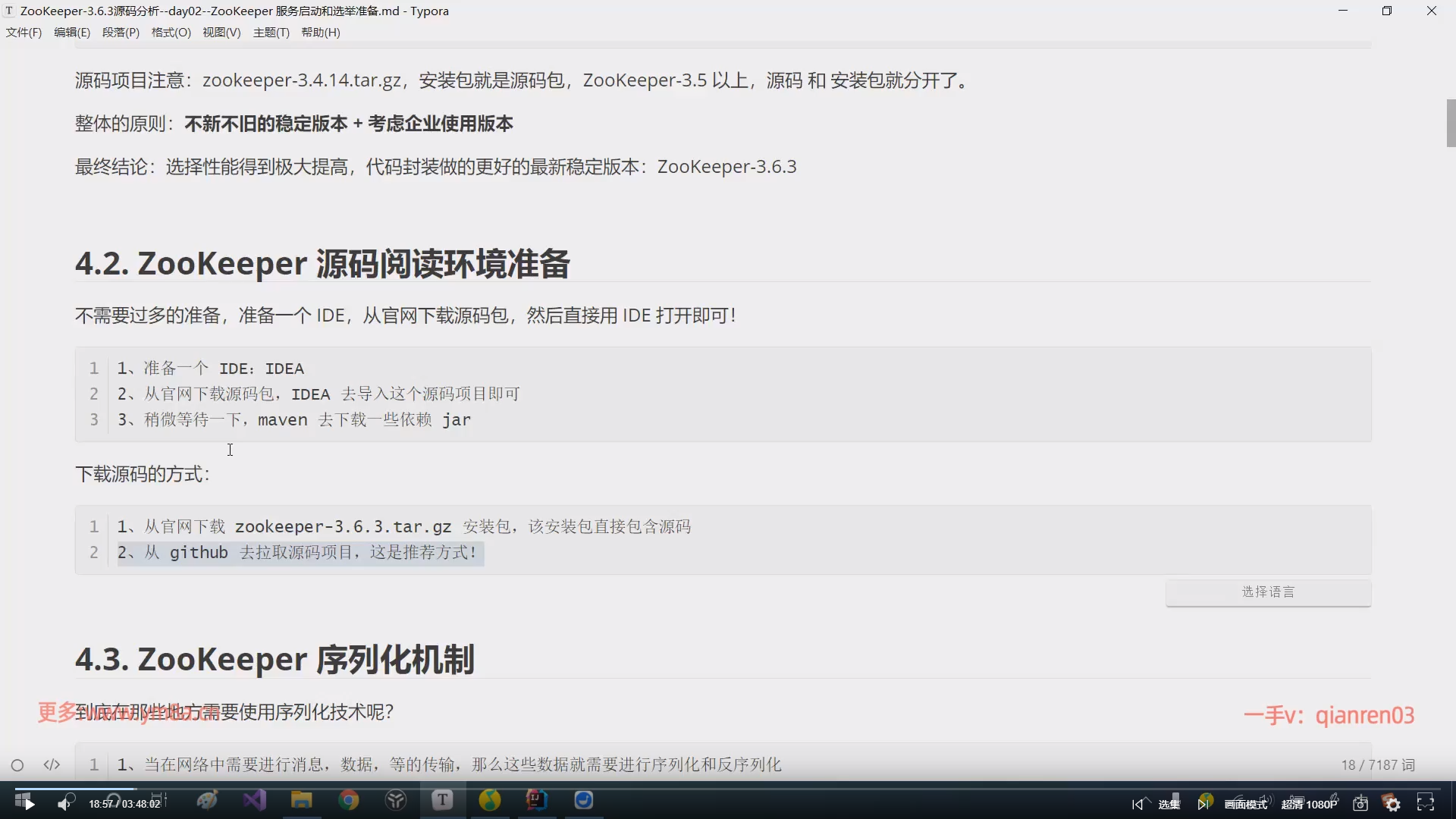The width and height of the screenshot is (1456, 819).
Task: Enter fullscreen video mode
Action: [x=1426, y=803]
